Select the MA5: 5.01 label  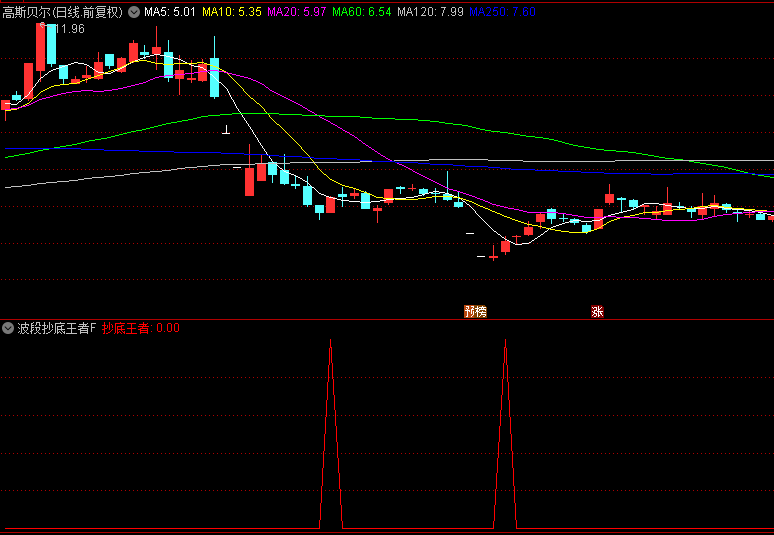point(170,12)
